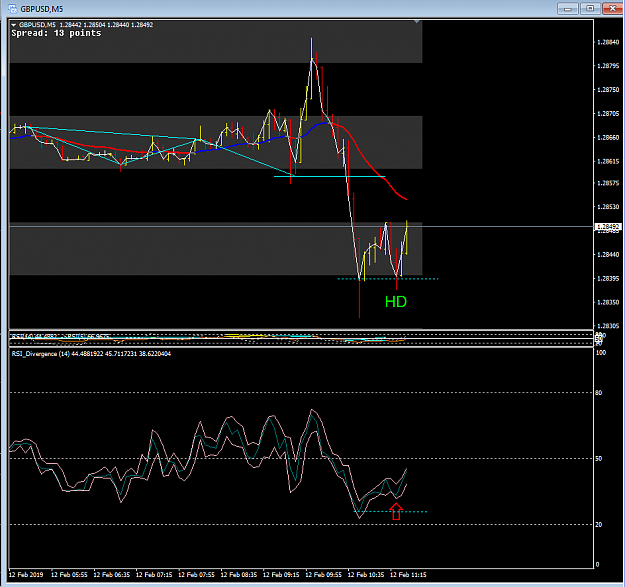Image resolution: width=625 pixels, height=587 pixels.
Task: Click the '12 Feb 07:55' time axis label
Action: click(x=196, y=575)
